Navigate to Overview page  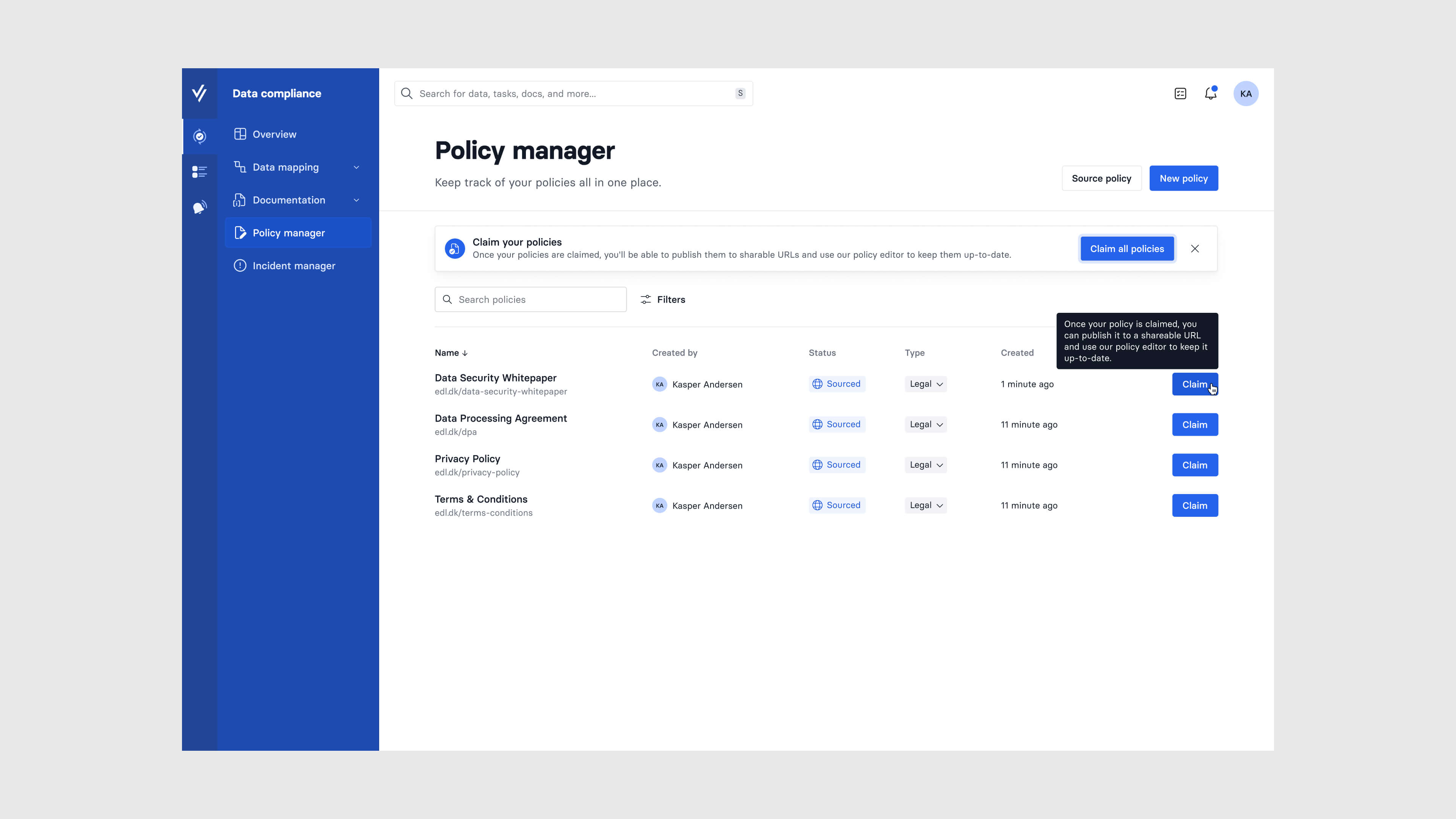[x=274, y=134]
